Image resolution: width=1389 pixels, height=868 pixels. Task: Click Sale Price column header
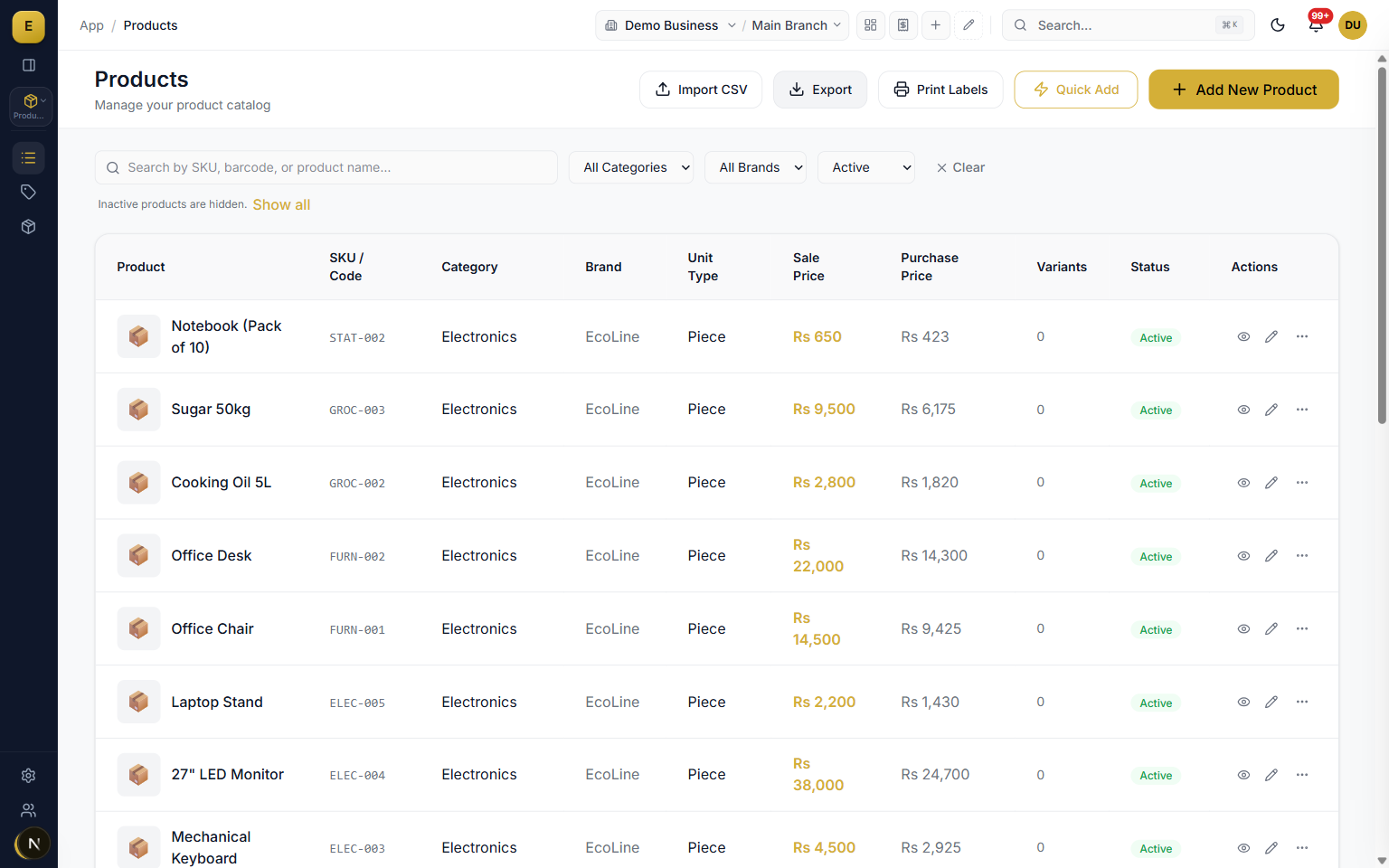808,267
